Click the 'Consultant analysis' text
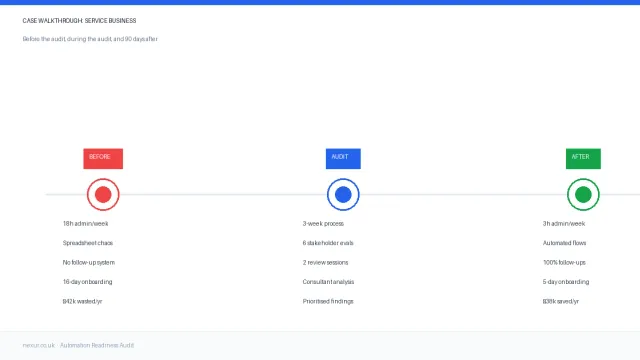This screenshot has height=360, width=640. pyautogui.click(x=328, y=282)
